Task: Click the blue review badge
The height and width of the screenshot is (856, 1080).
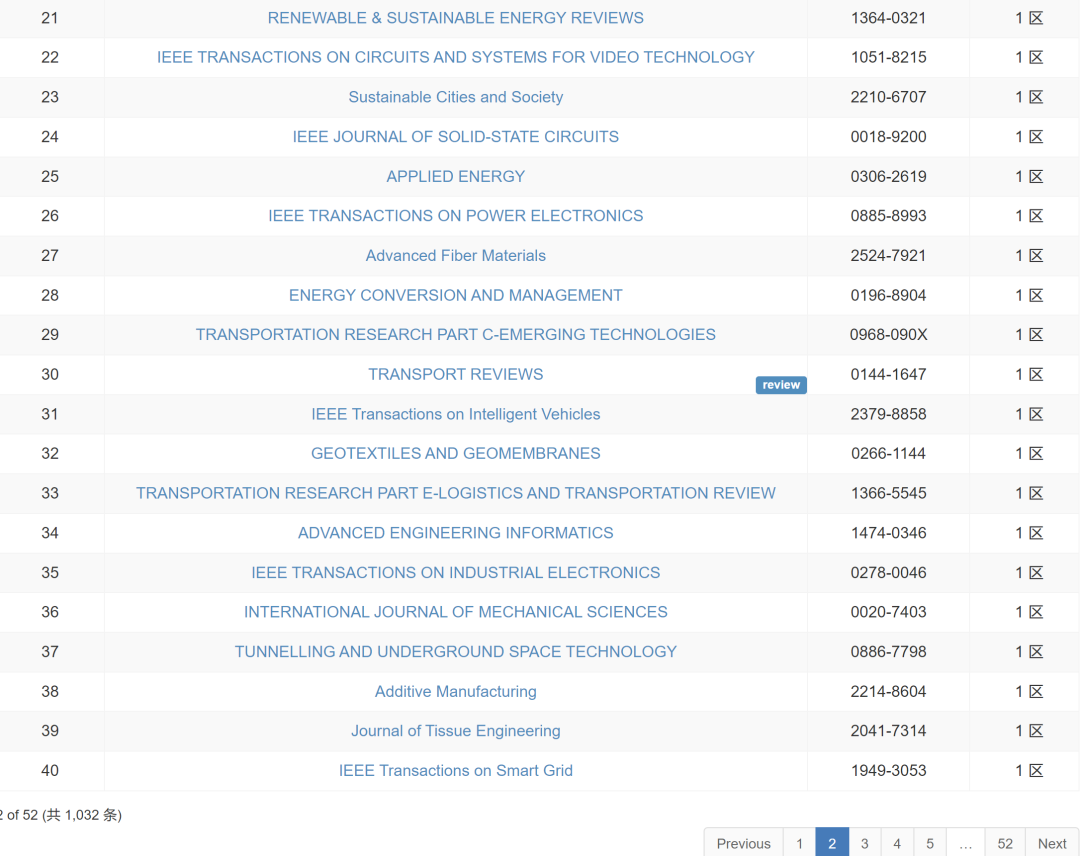Action: pos(781,385)
